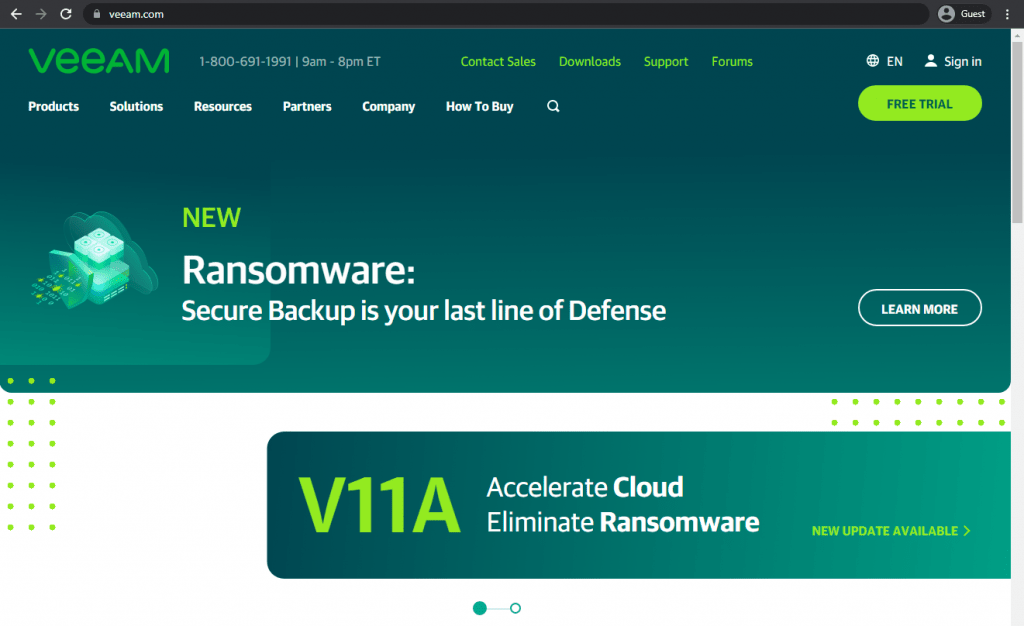Click the veeam.com address bar
The height and width of the screenshot is (626, 1024).
[506, 14]
